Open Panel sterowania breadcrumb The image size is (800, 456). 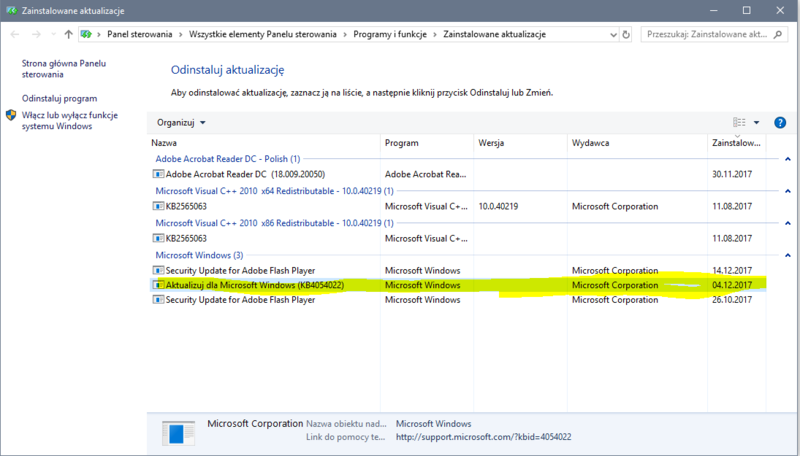click(x=139, y=34)
